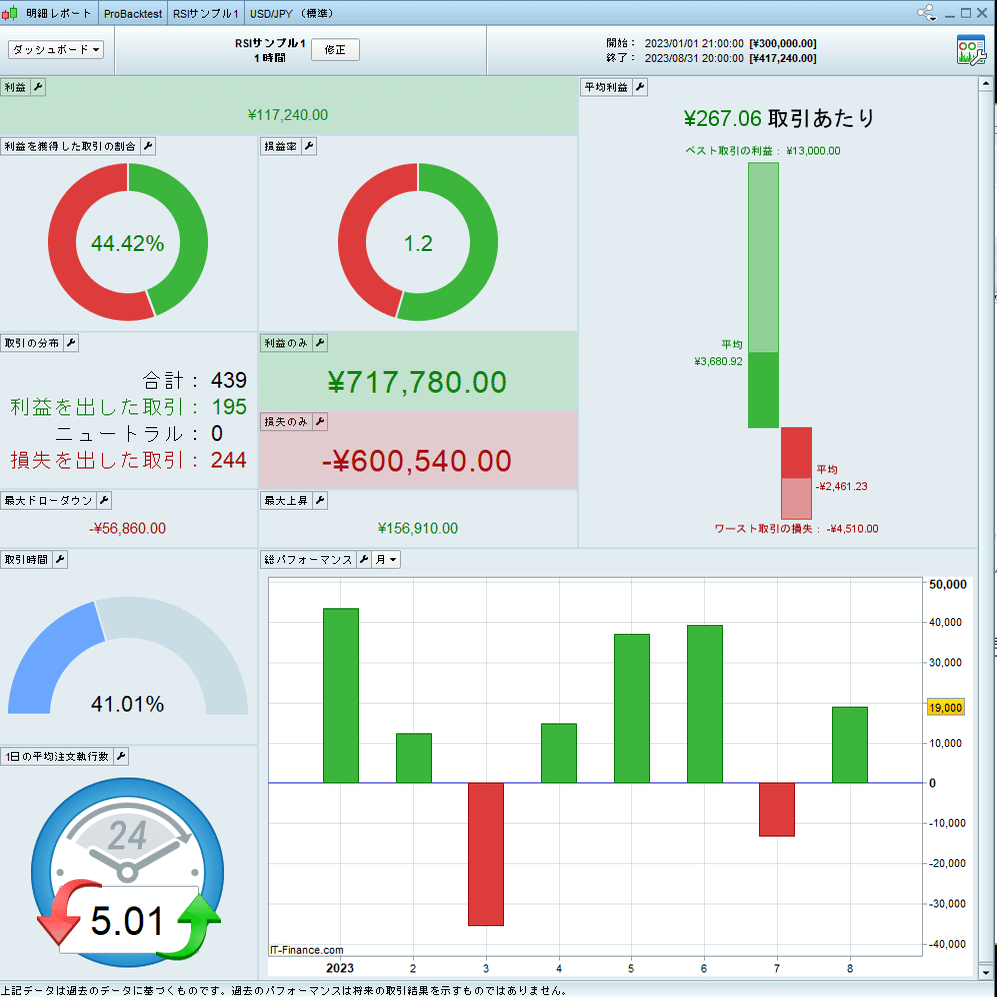Open wrench settings for 最大ドローダウン panel

[x=104, y=500]
